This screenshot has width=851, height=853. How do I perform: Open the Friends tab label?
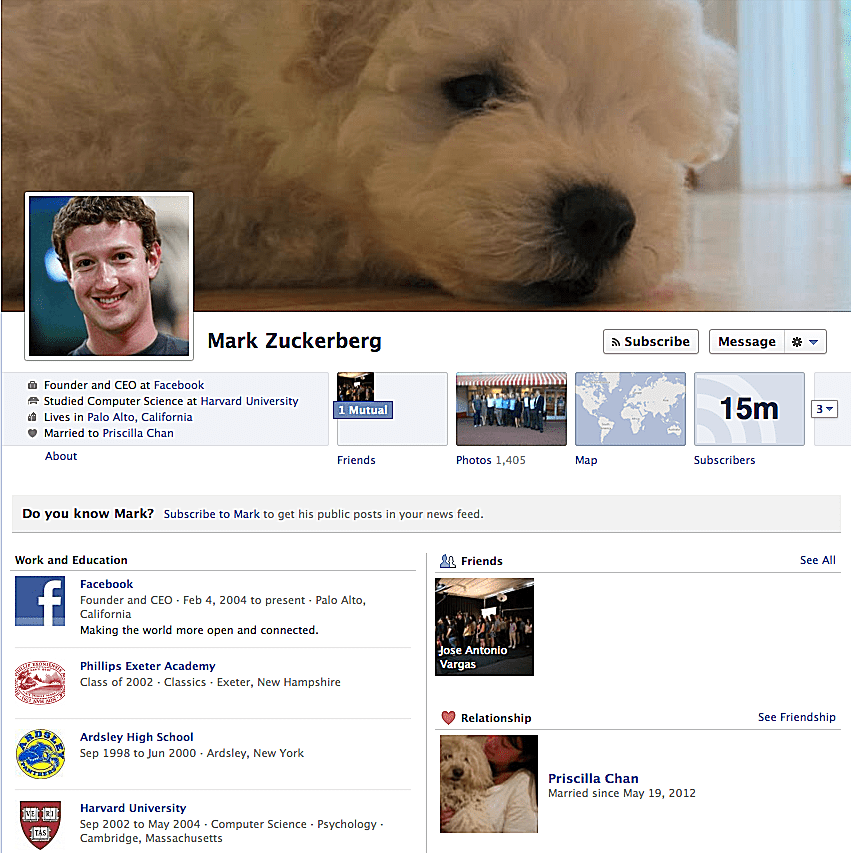click(x=356, y=460)
